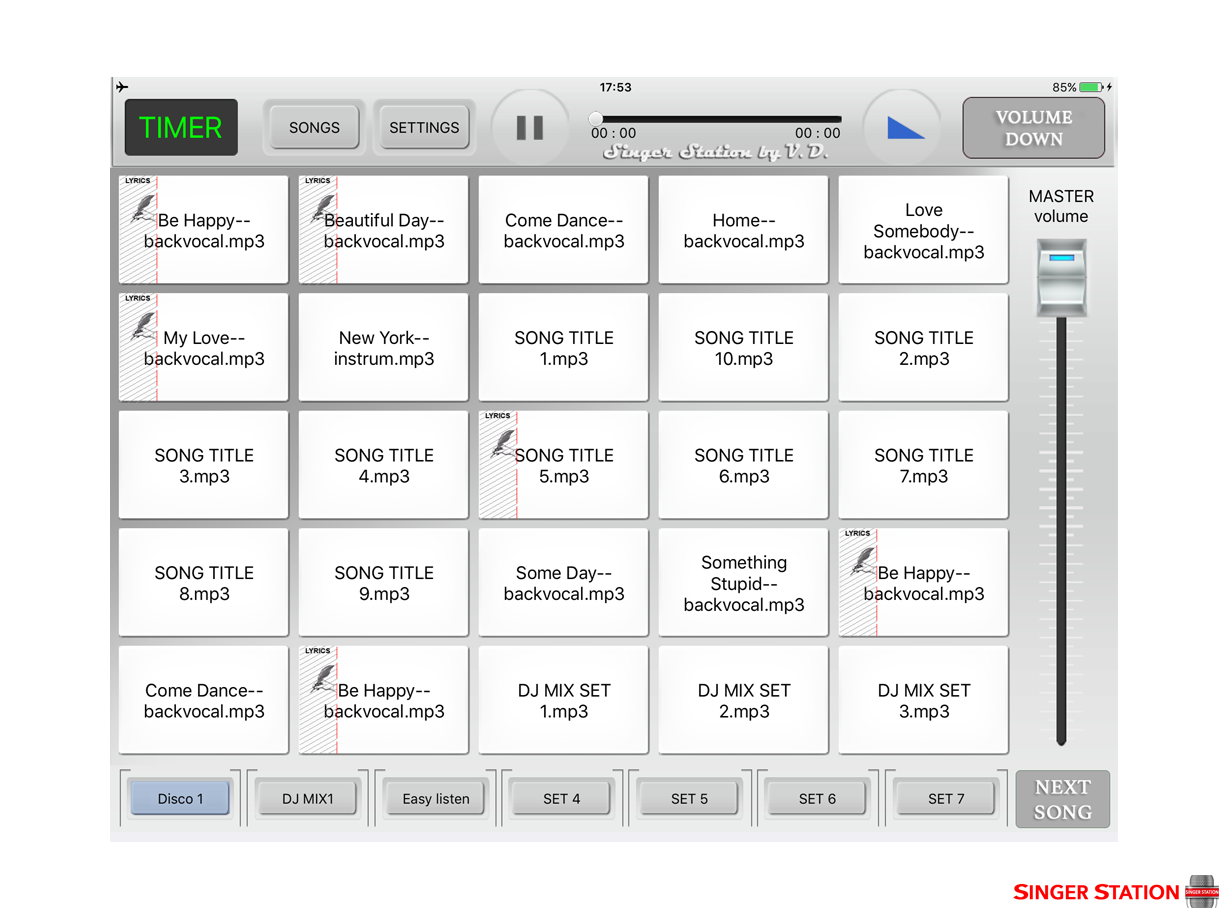Switch to the SET 7 tab
Screen dimensions: 1229x921
[x=945, y=799]
